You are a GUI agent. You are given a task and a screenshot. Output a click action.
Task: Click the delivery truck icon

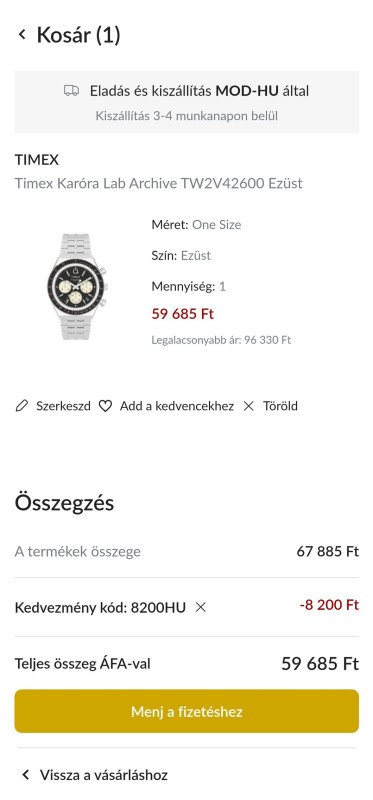71,91
